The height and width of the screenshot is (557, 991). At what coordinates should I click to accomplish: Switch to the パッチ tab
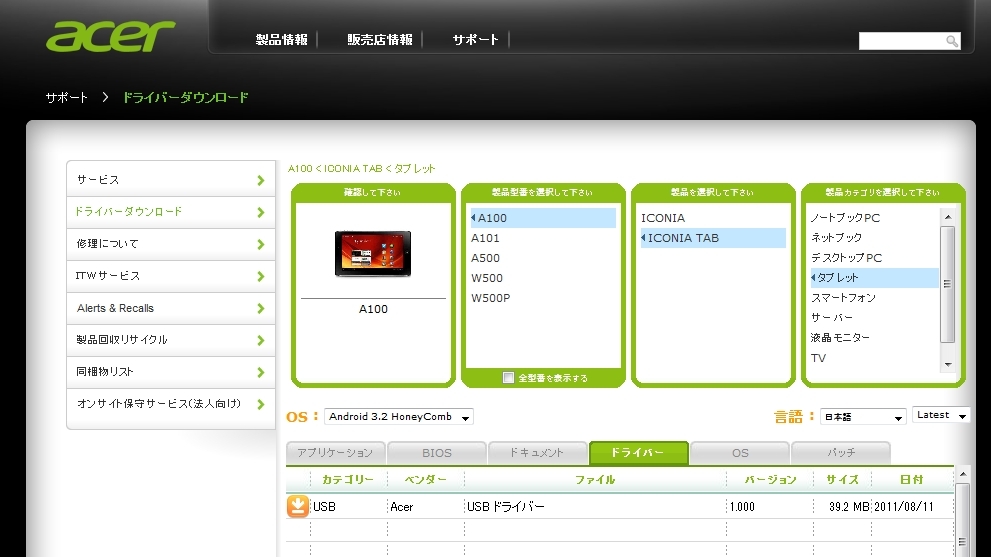(x=841, y=453)
